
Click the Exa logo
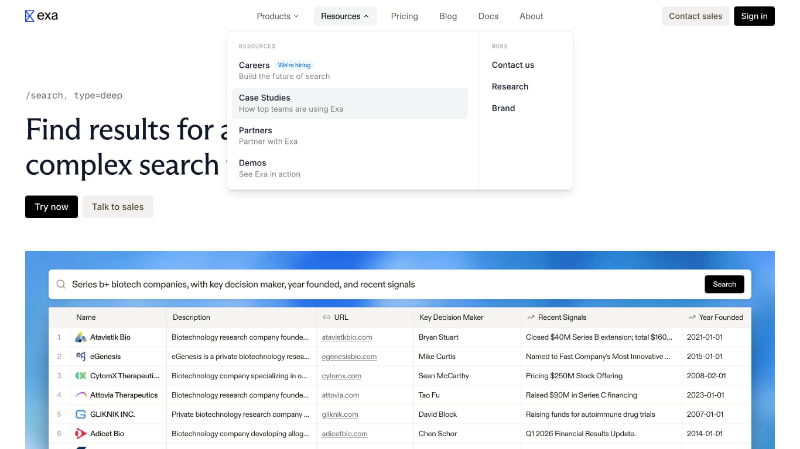[x=41, y=16]
